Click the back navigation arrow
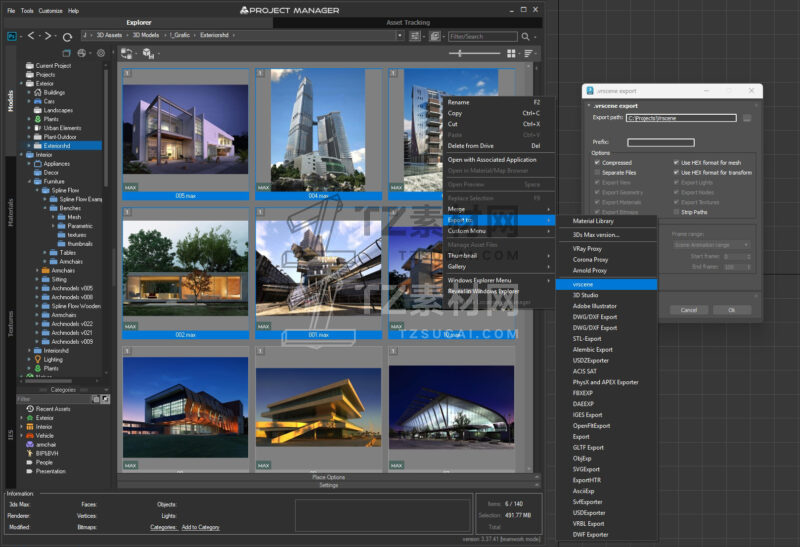Image resolution: width=800 pixels, height=547 pixels. coord(32,36)
